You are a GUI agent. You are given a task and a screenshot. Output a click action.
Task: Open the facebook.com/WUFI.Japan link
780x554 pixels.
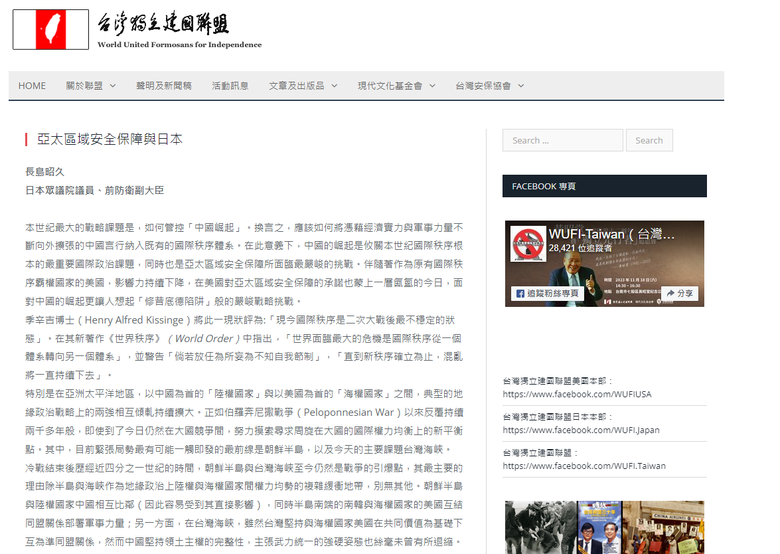[581, 430]
